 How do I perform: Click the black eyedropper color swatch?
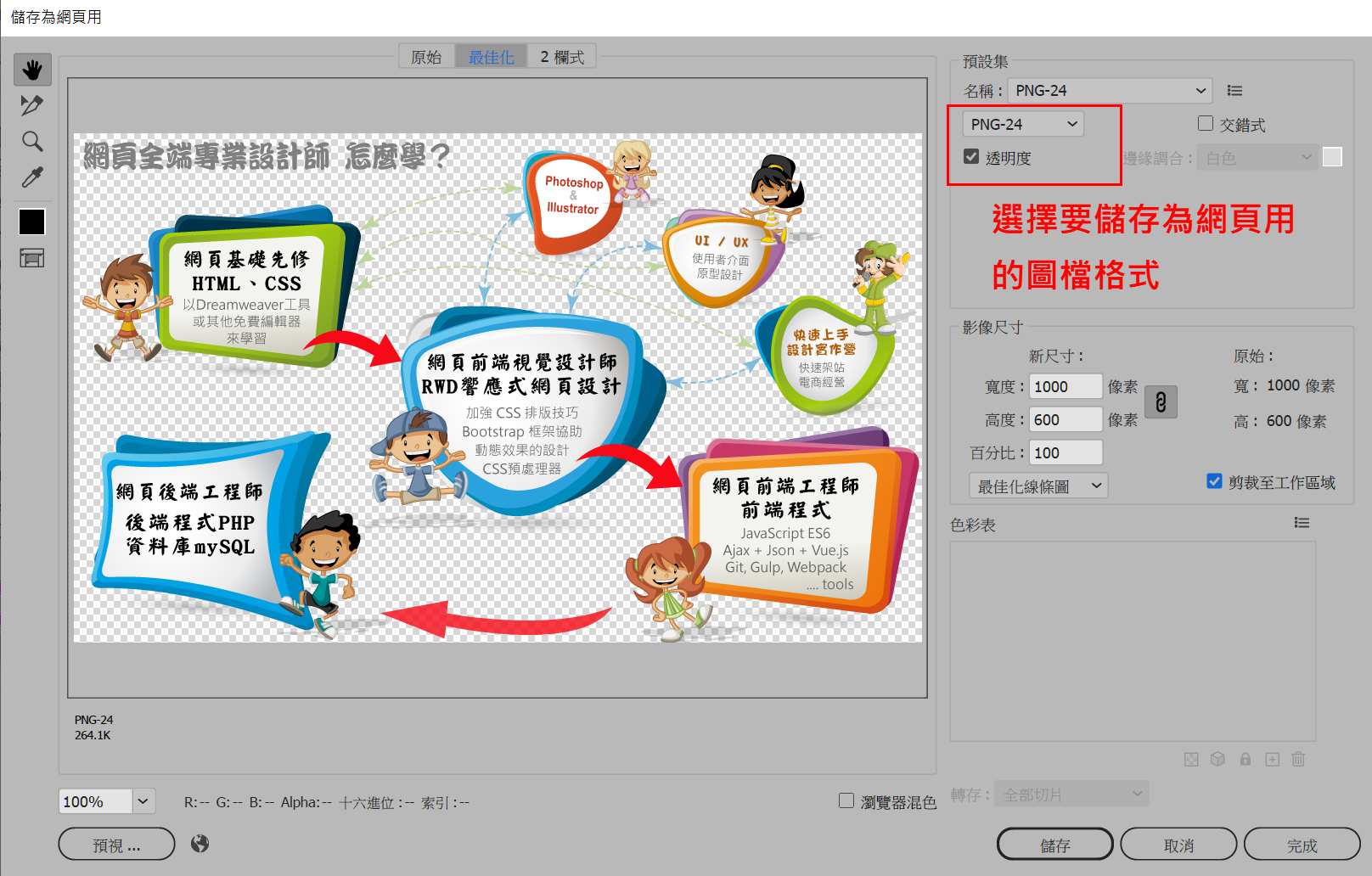[32, 222]
